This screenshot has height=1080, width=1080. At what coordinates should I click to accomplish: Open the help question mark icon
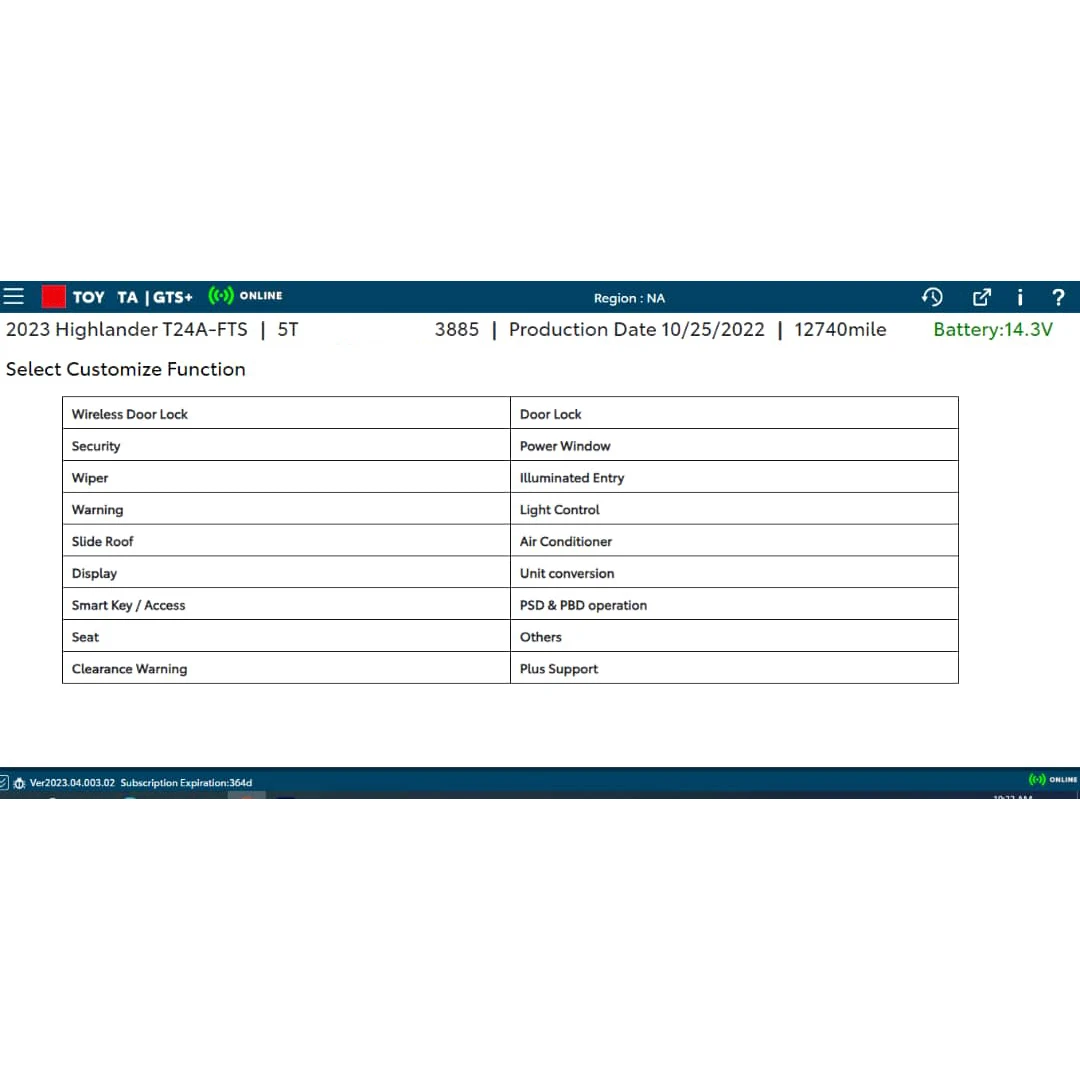pos(1058,298)
